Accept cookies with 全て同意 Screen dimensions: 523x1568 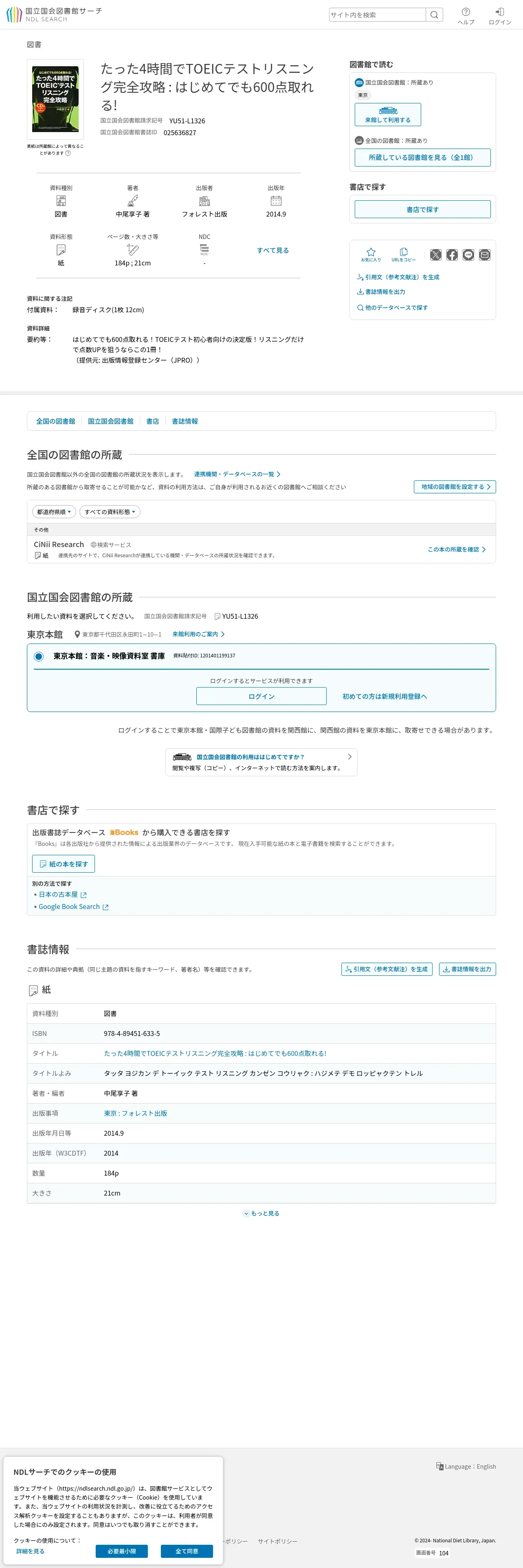pos(187,1551)
